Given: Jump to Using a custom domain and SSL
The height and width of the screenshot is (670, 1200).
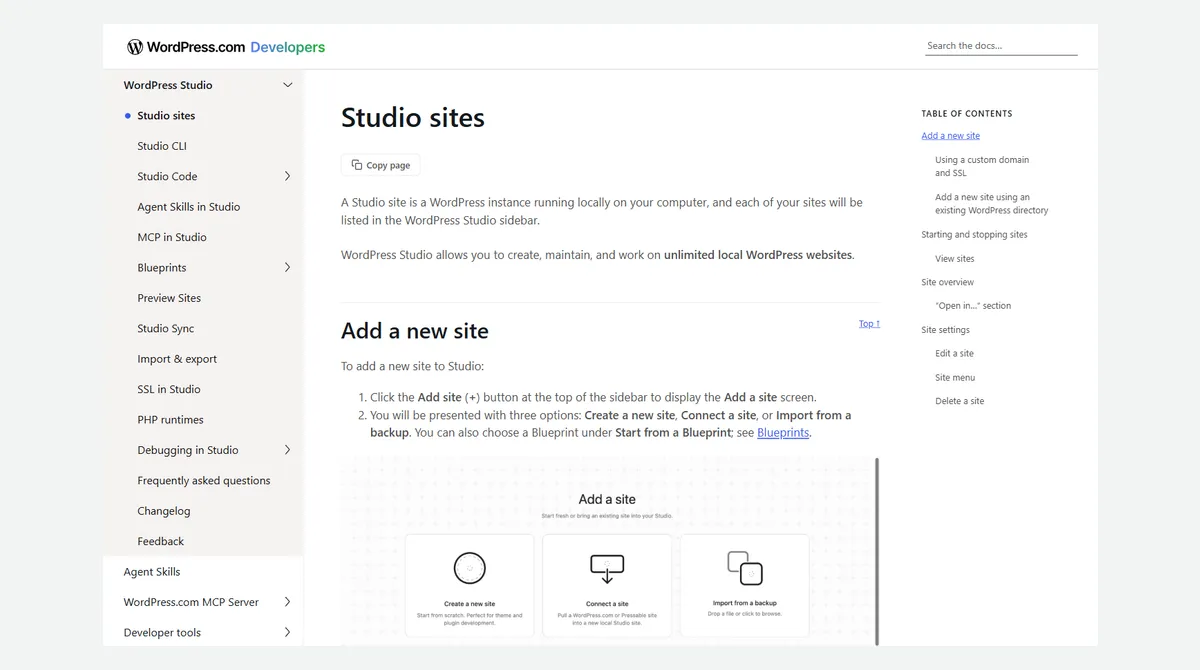Looking at the screenshot, I should pyautogui.click(x=982, y=166).
